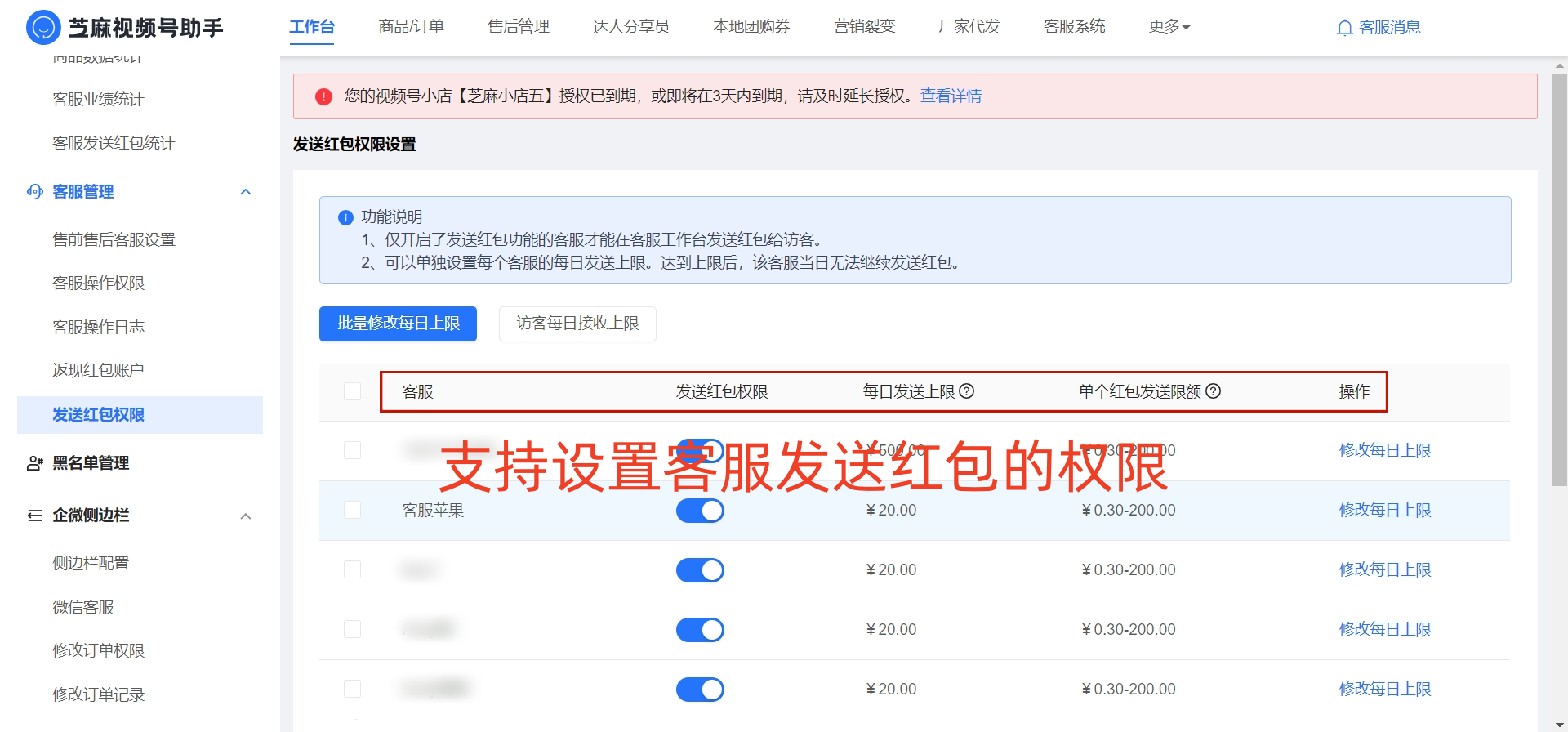Open 查看详情 link in the alert
The image size is (1568, 732).
coord(951,96)
